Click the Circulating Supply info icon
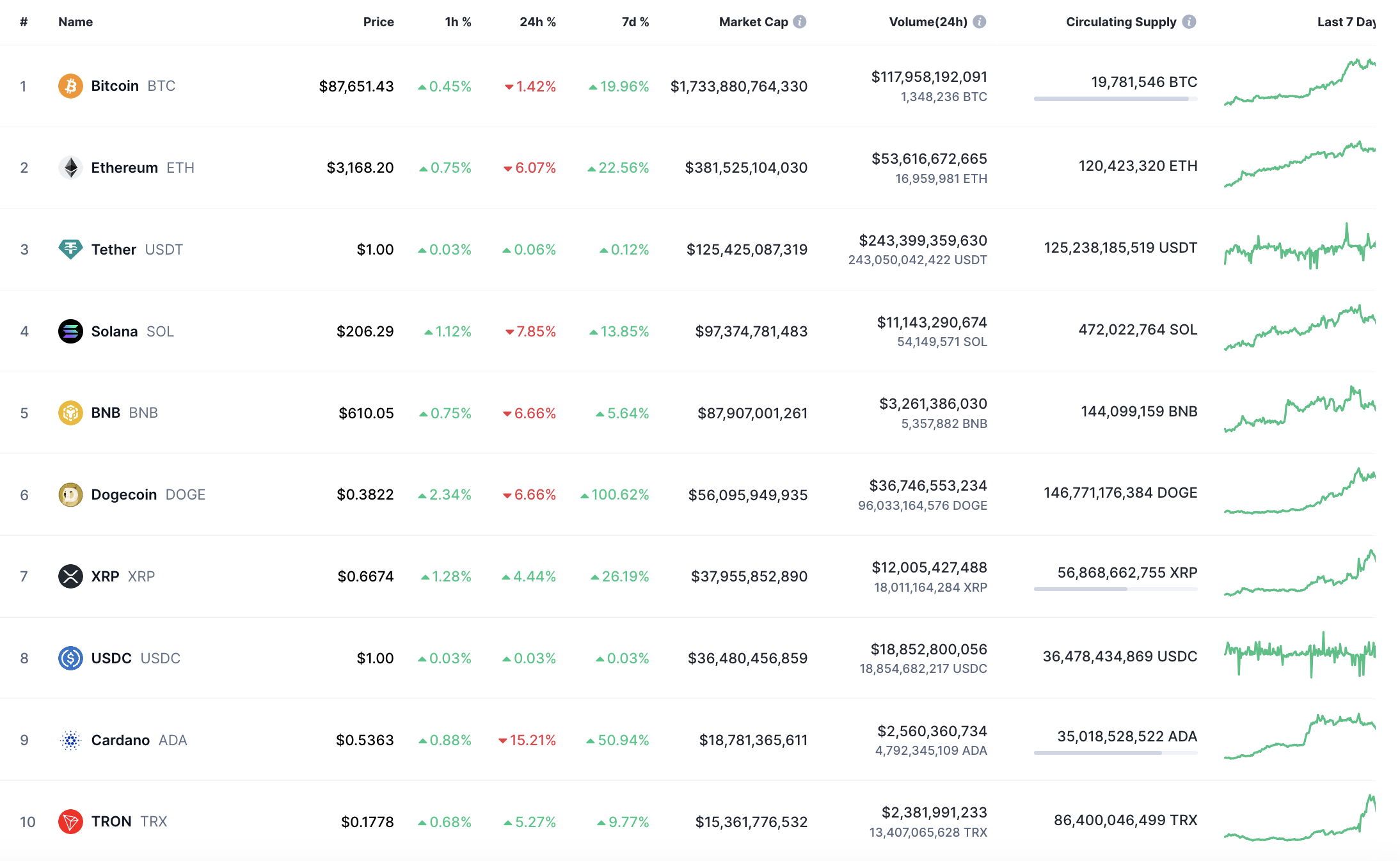 pyautogui.click(x=1189, y=22)
